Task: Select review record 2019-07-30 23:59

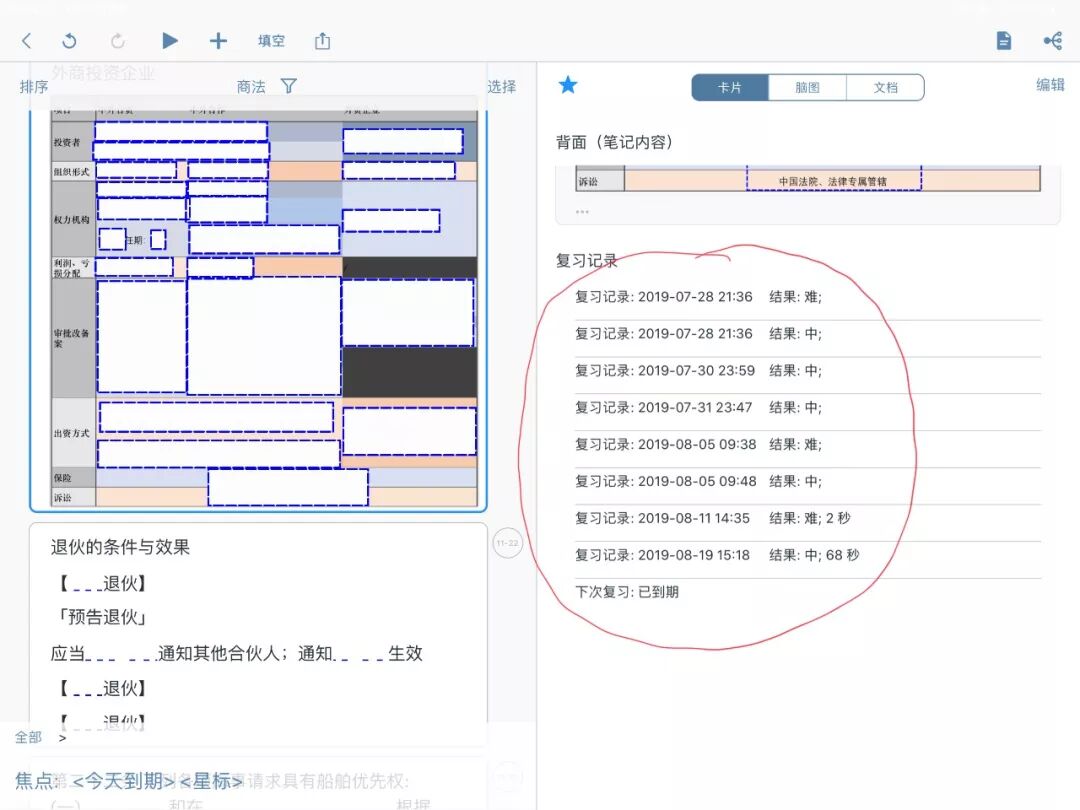Action: click(x=808, y=371)
